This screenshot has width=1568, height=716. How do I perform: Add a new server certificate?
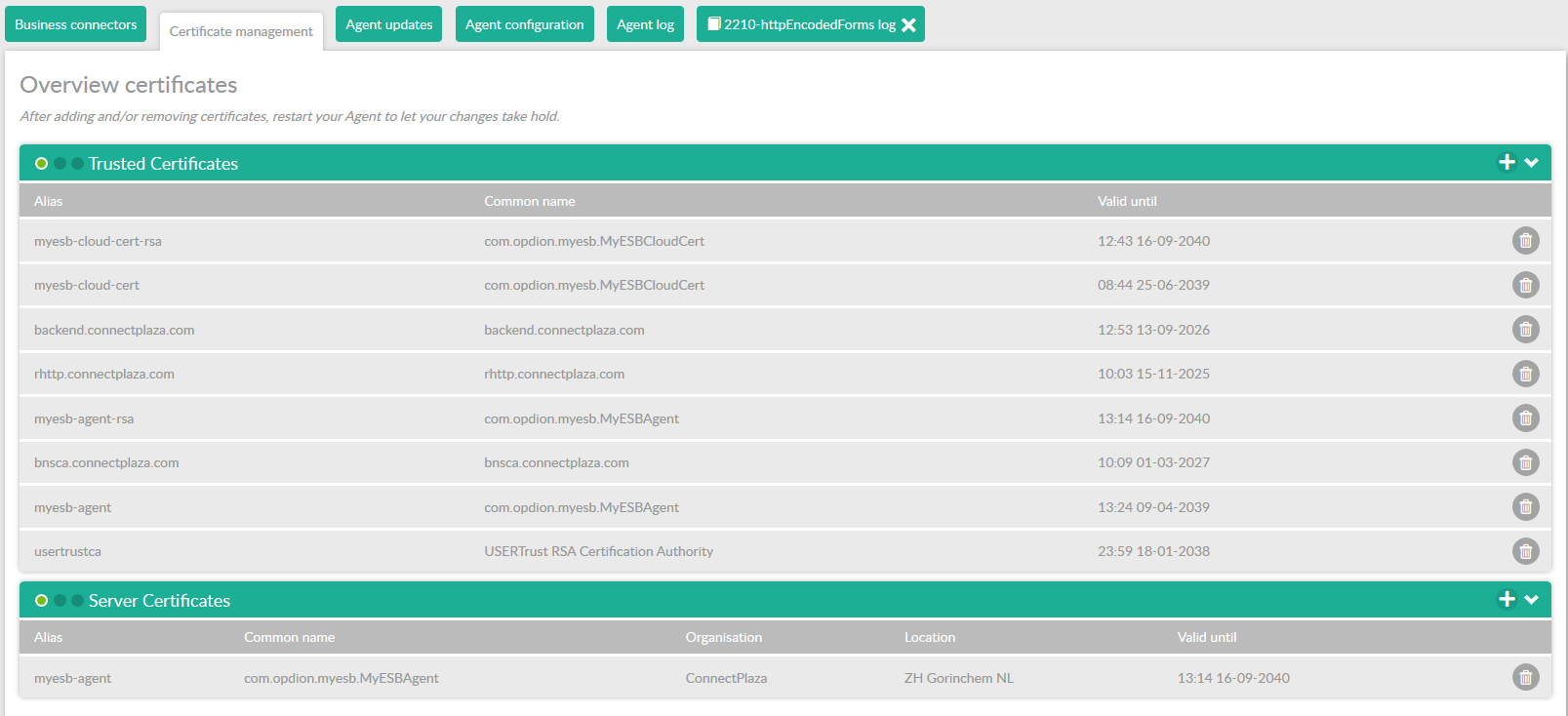pyautogui.click(x=1507, y=600)
